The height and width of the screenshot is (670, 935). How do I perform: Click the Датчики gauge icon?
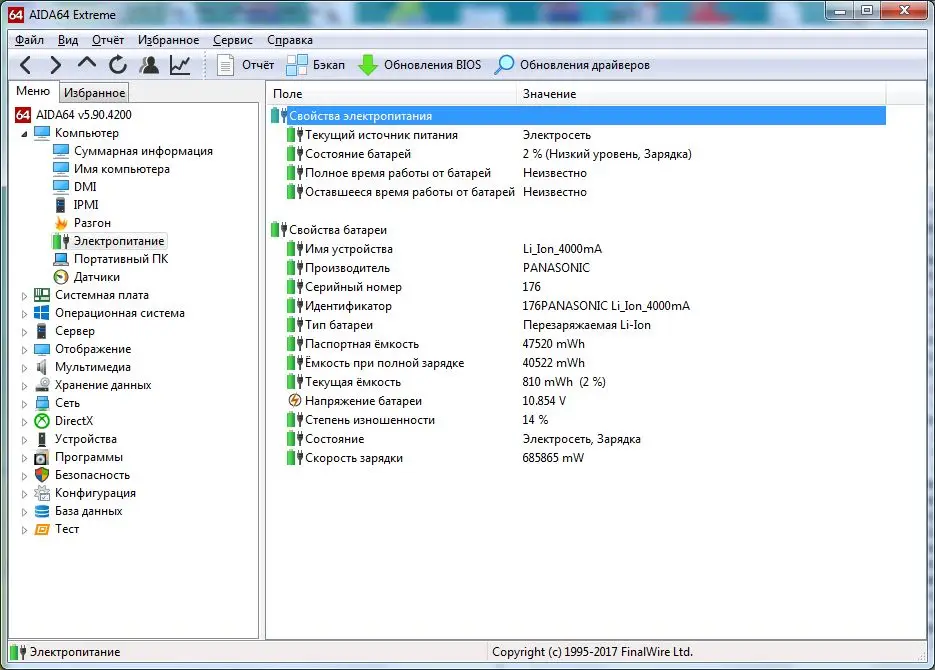coord(61,277)
